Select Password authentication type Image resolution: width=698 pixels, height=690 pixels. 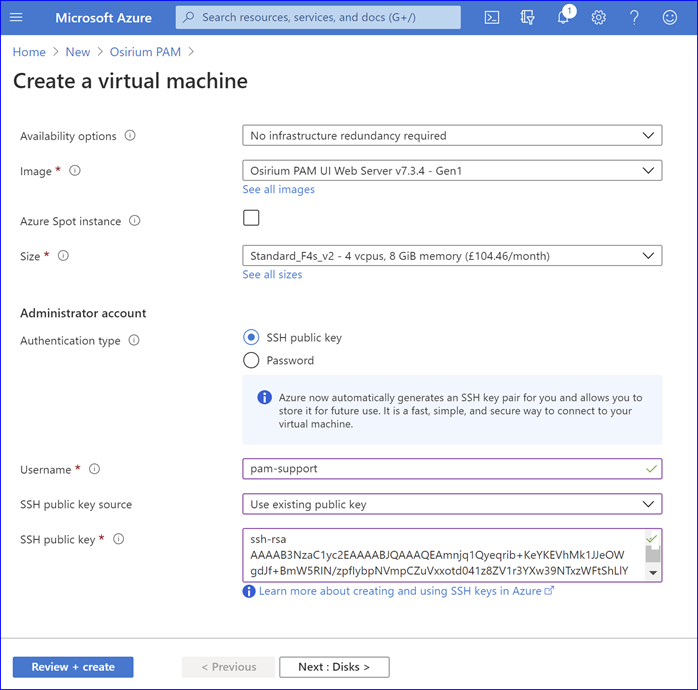tap(251, 360)
